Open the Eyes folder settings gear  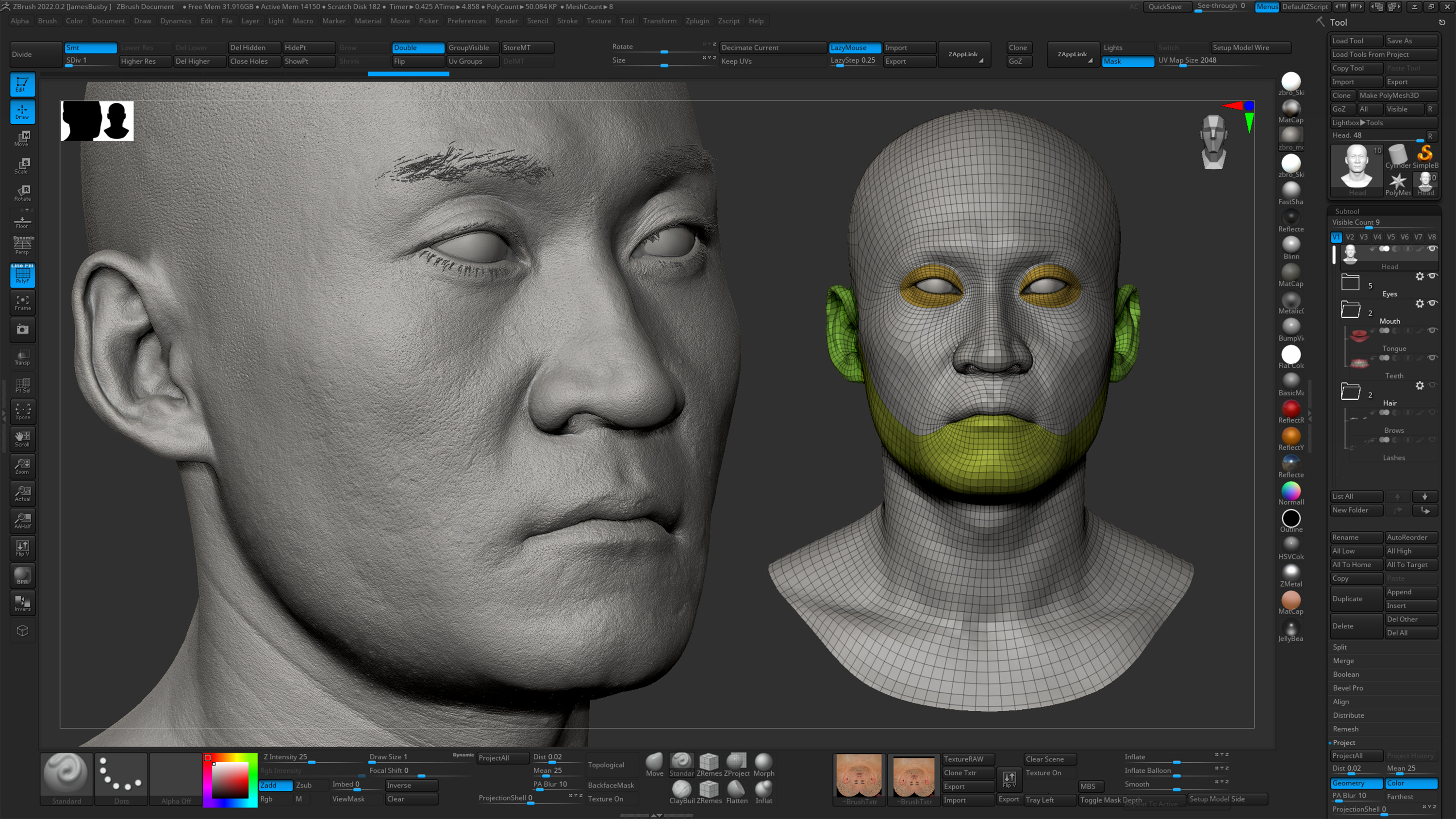pyautogui.click(x=1421, y=276)
